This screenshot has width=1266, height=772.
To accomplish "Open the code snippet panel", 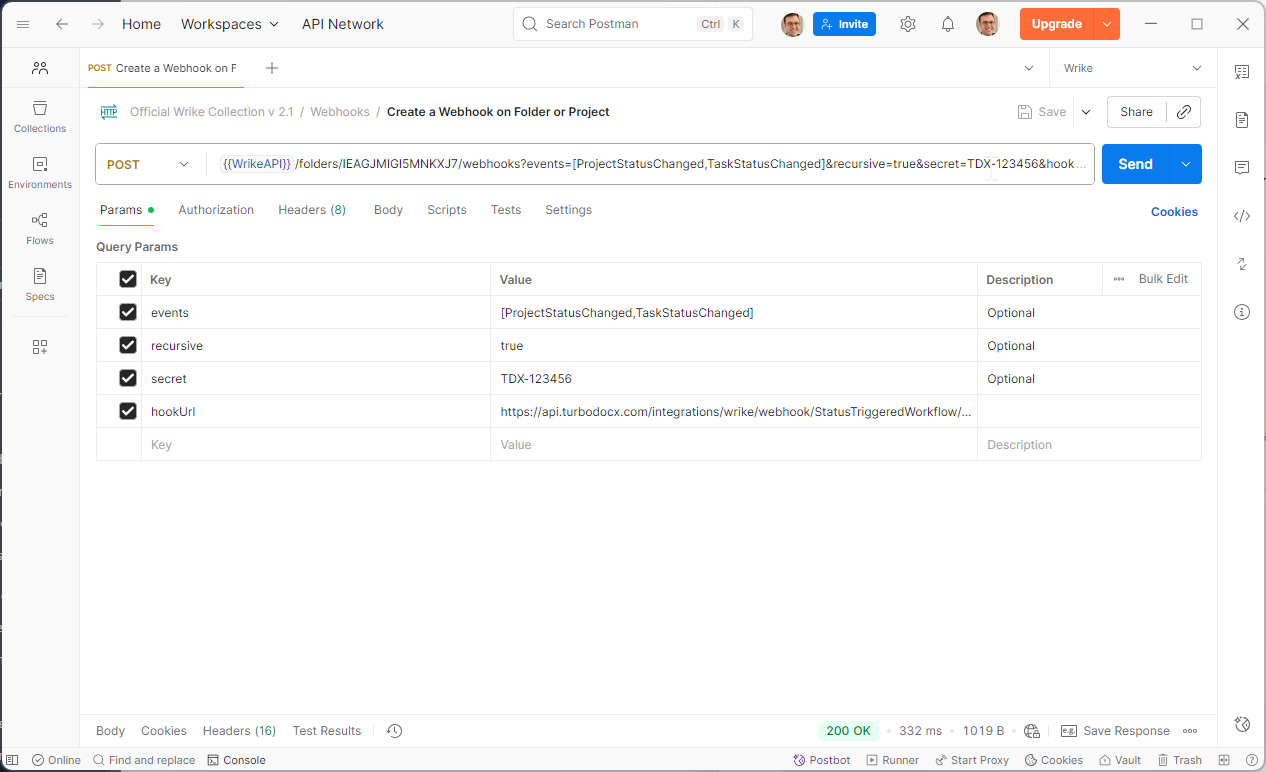I will [x=1242, y=215].
